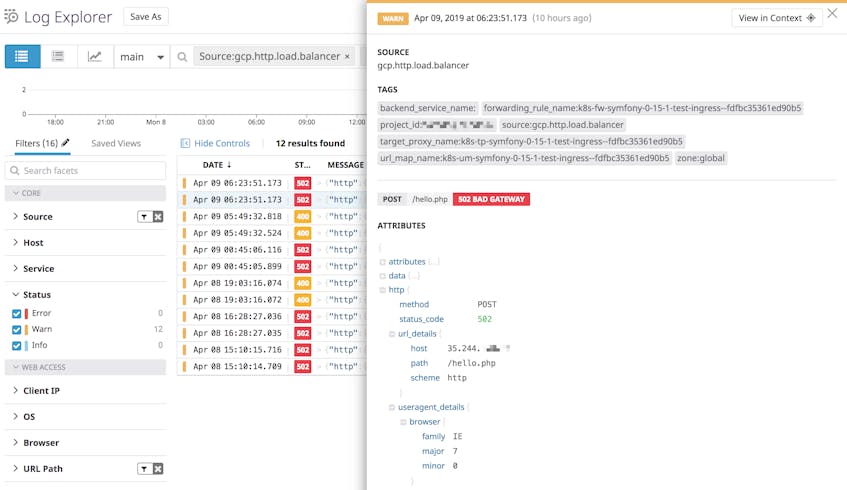847x490 pixels.
Task: Select the Apr 08 15:10:14.709 log row
Action: click(272, 366)
